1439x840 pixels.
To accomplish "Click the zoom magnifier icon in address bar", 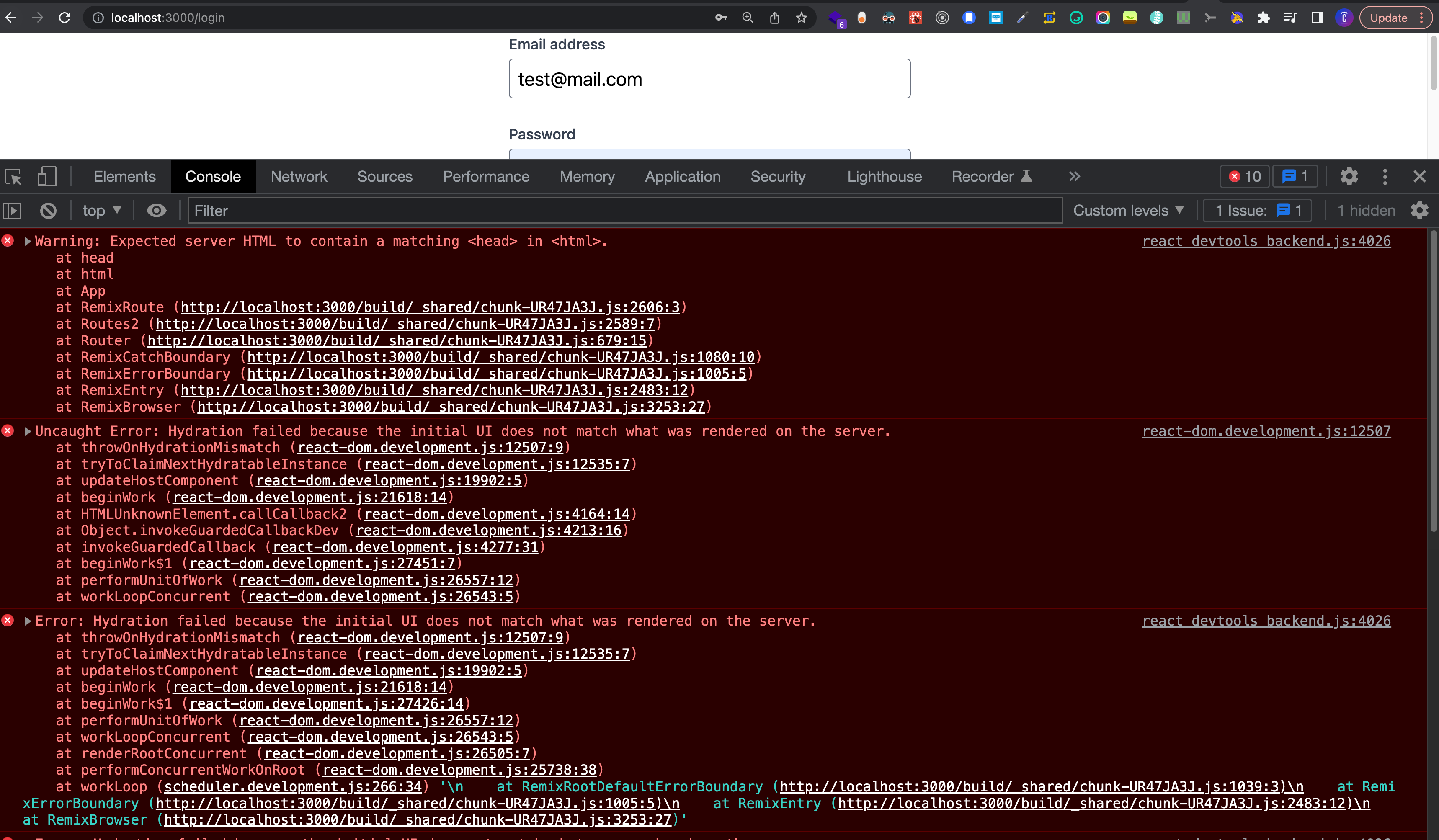I will click(x=748, y=18).
